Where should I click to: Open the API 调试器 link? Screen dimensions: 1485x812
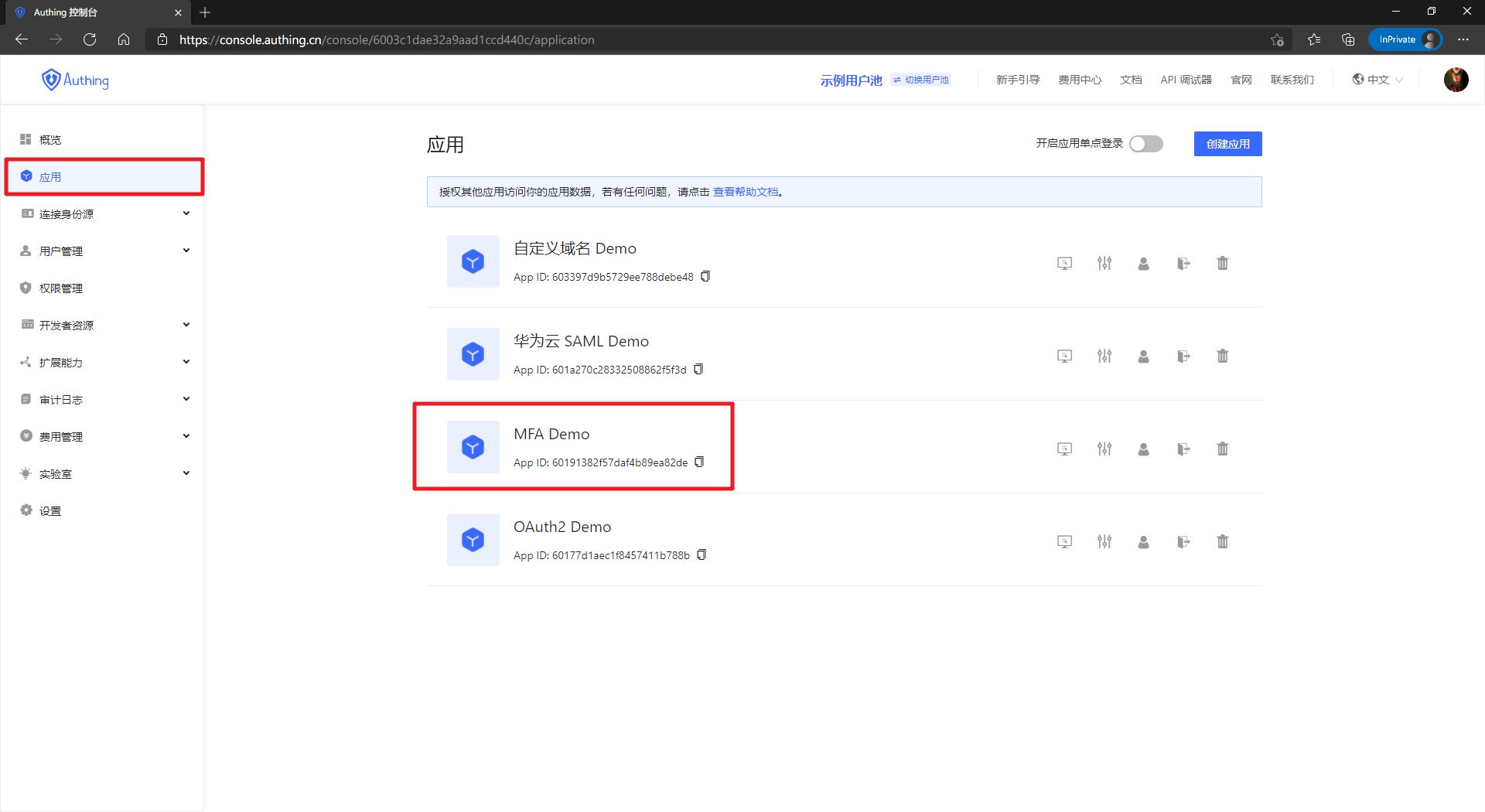(x=1186, y=80)
